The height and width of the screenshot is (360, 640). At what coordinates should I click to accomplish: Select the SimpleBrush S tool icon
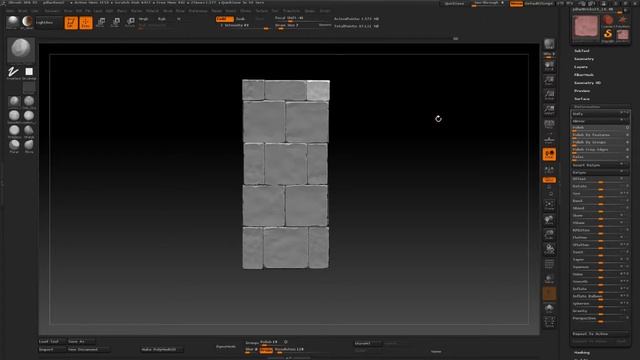608,34
